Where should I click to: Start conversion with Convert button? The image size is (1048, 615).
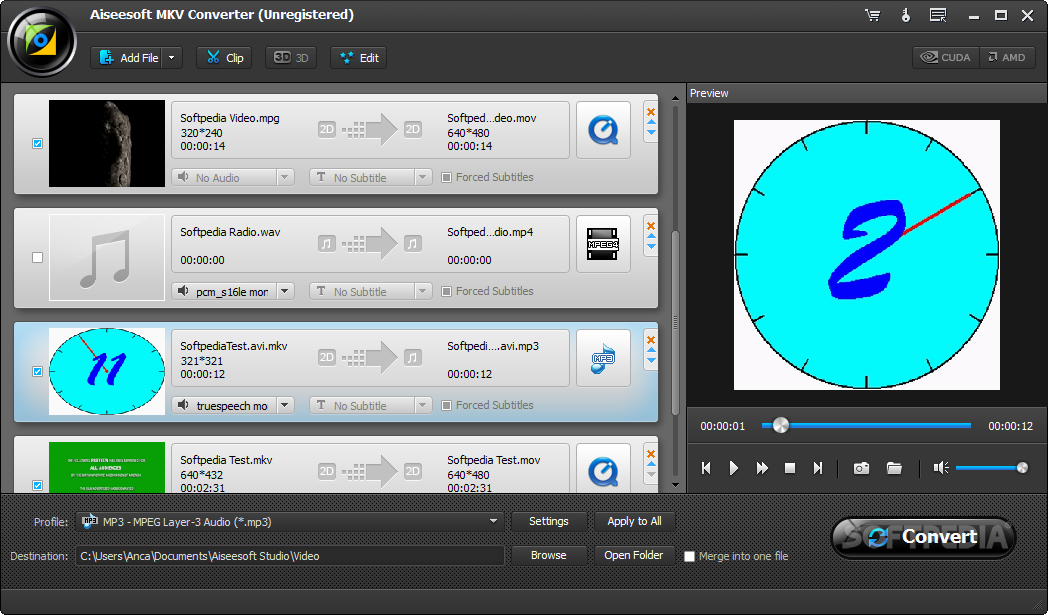coord(924,537)
